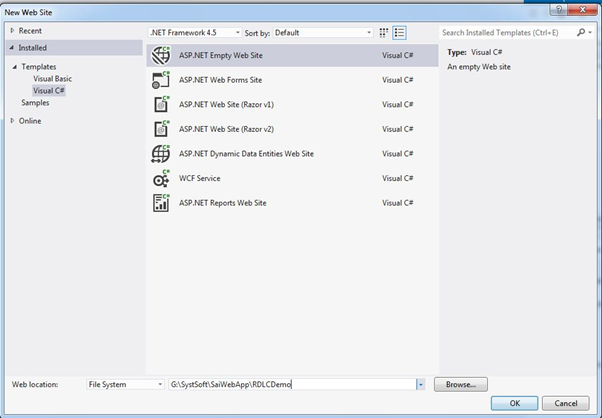The height and width of the screenshot is (418, 602).
Task: Click the 'An empty Web site' description
Action: click(x=479, y=67)
